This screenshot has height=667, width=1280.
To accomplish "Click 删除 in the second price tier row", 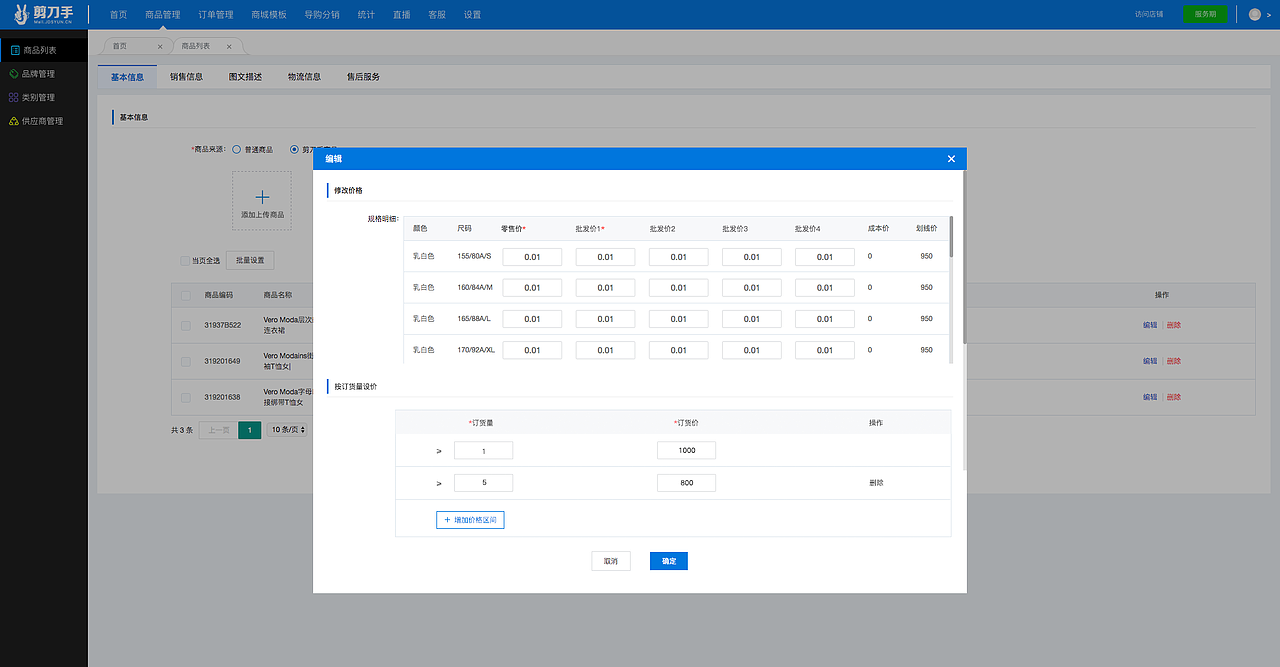I will click(x=876, y=483).
